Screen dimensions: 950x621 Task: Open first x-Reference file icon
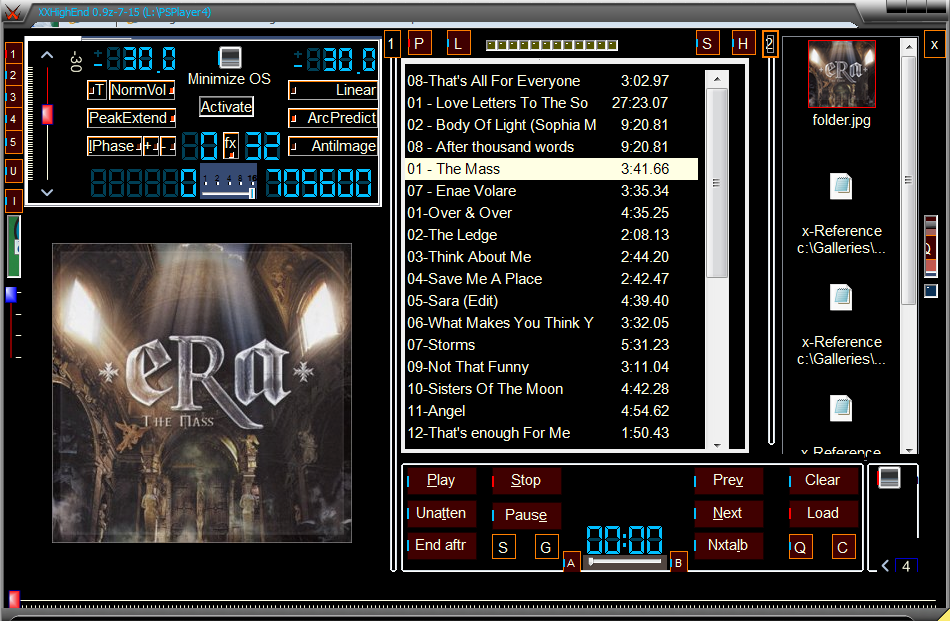pyautogui.click(x=841, y=187)
